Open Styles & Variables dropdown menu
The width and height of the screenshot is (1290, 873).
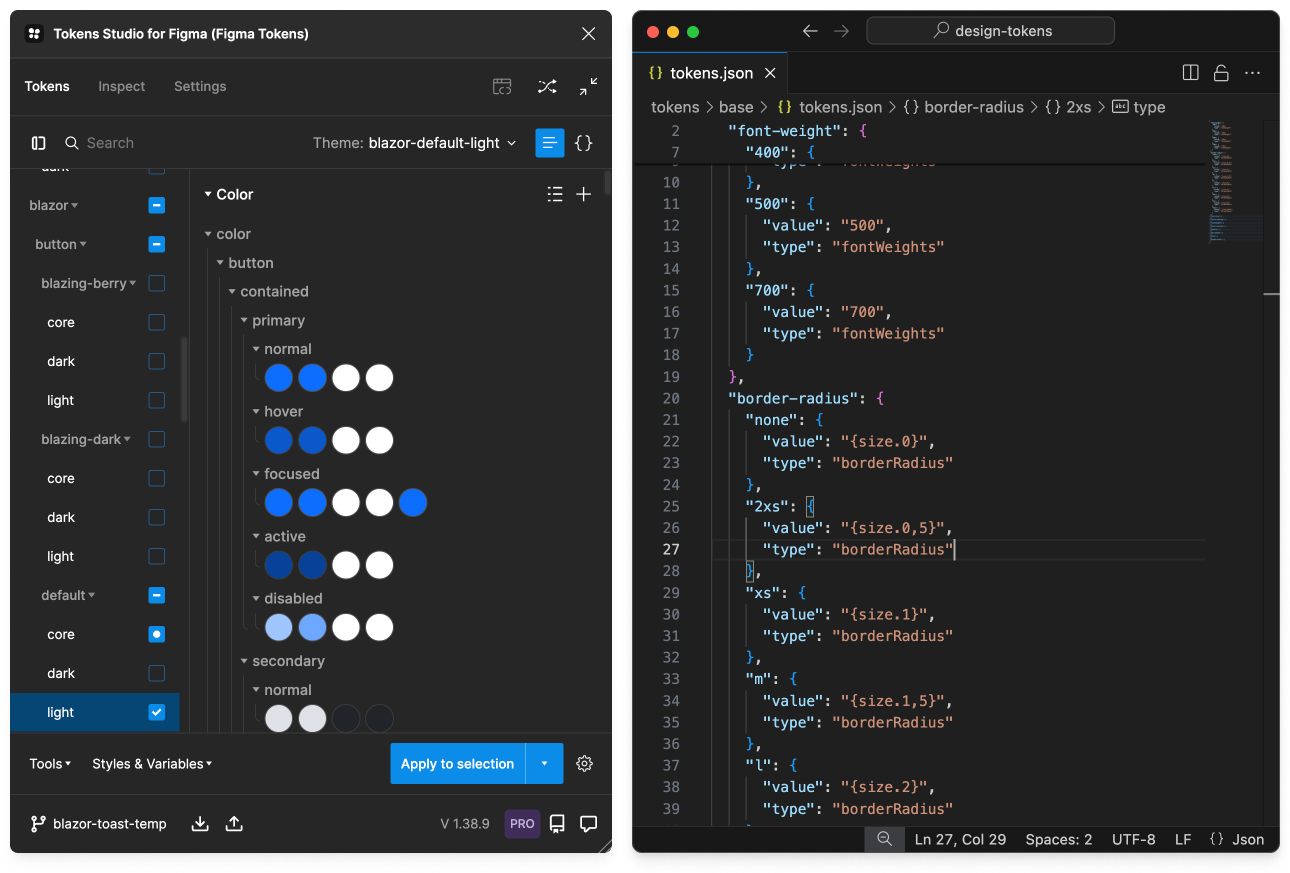point(152,764)
